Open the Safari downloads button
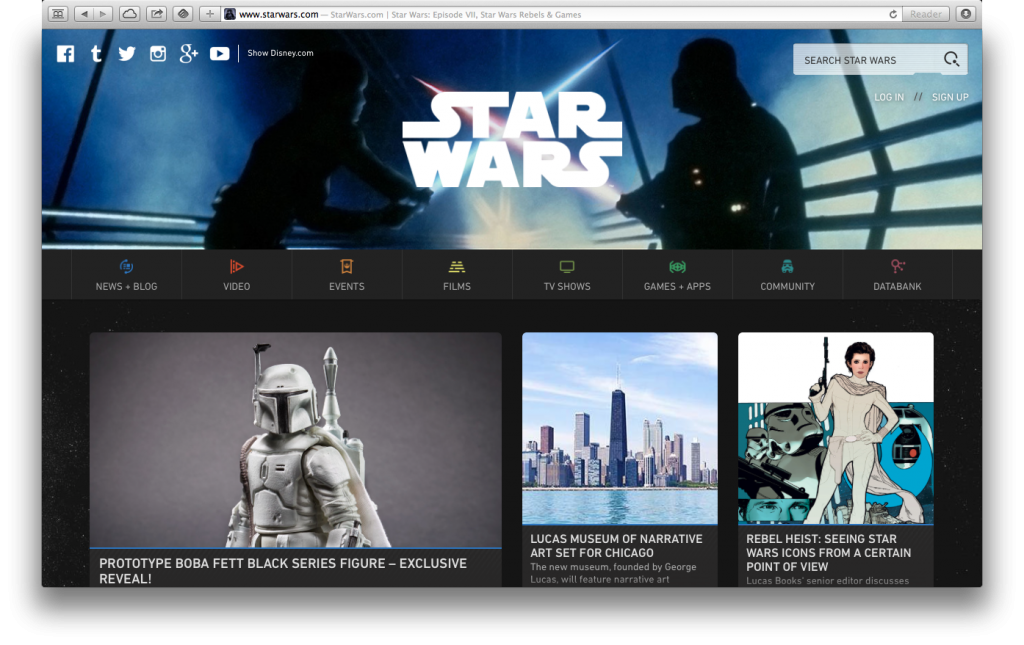Screen dimensions: 1024x645 pos(965,14)
